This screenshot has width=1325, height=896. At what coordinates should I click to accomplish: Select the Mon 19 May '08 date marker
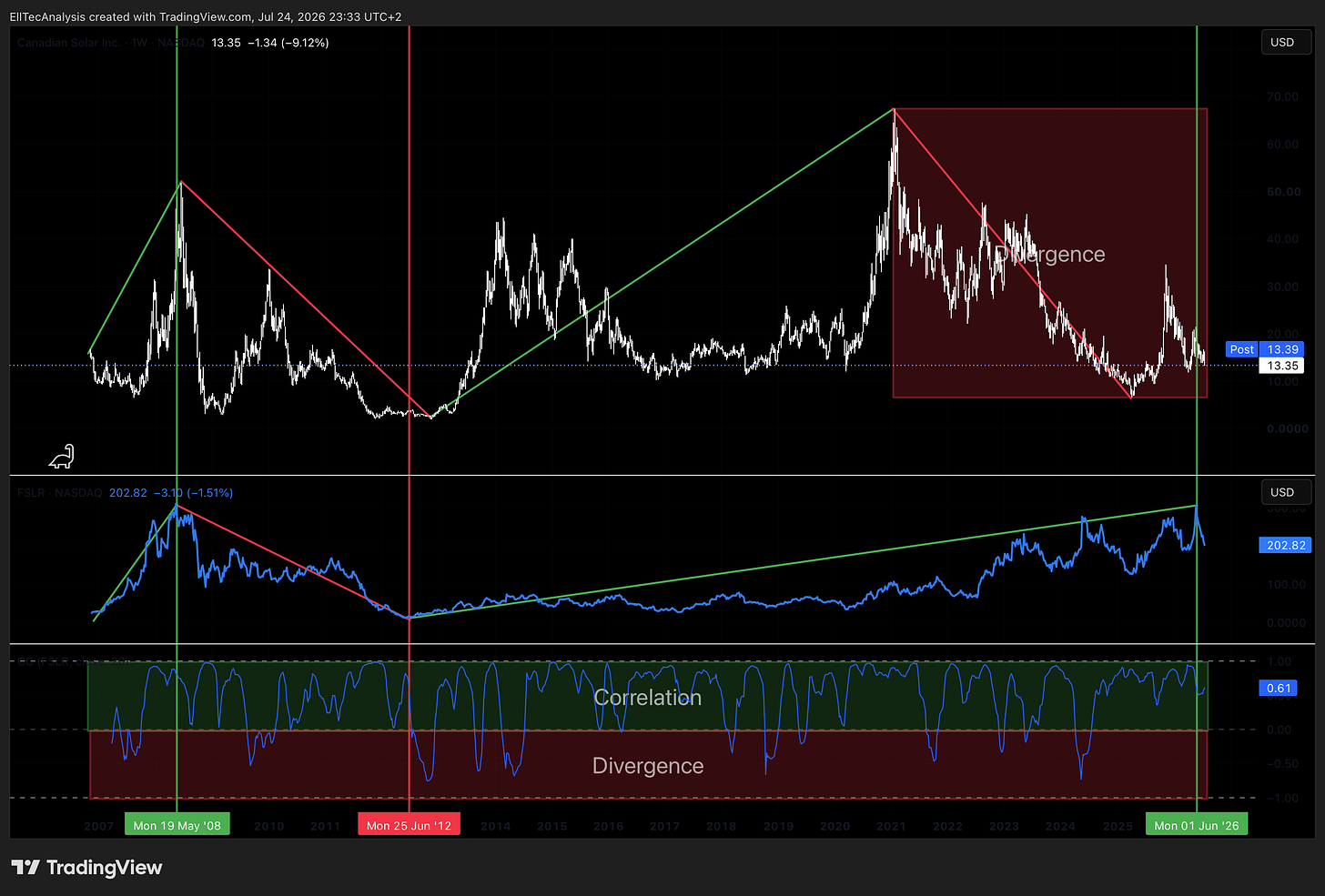point(177,825)
